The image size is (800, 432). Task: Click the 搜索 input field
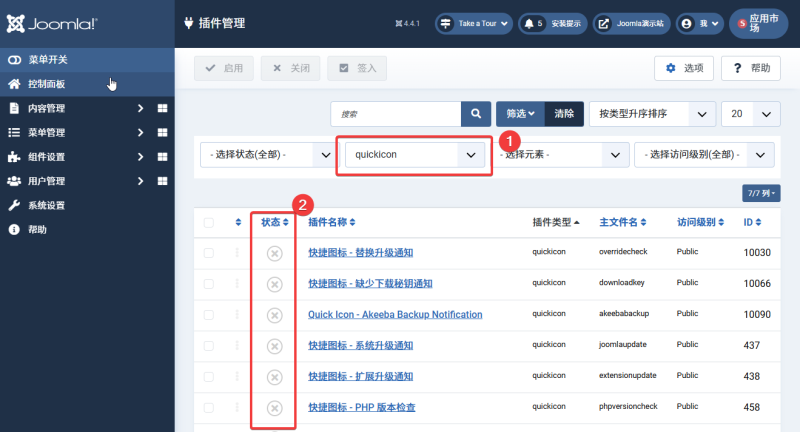point(395,114)
